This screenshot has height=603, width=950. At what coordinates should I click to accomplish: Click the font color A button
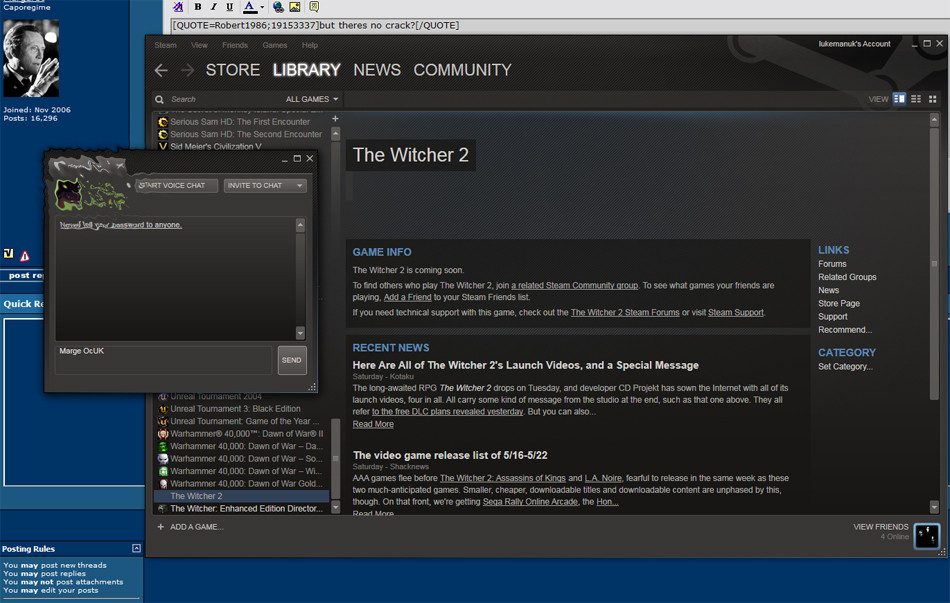click(x=250, y=7)
